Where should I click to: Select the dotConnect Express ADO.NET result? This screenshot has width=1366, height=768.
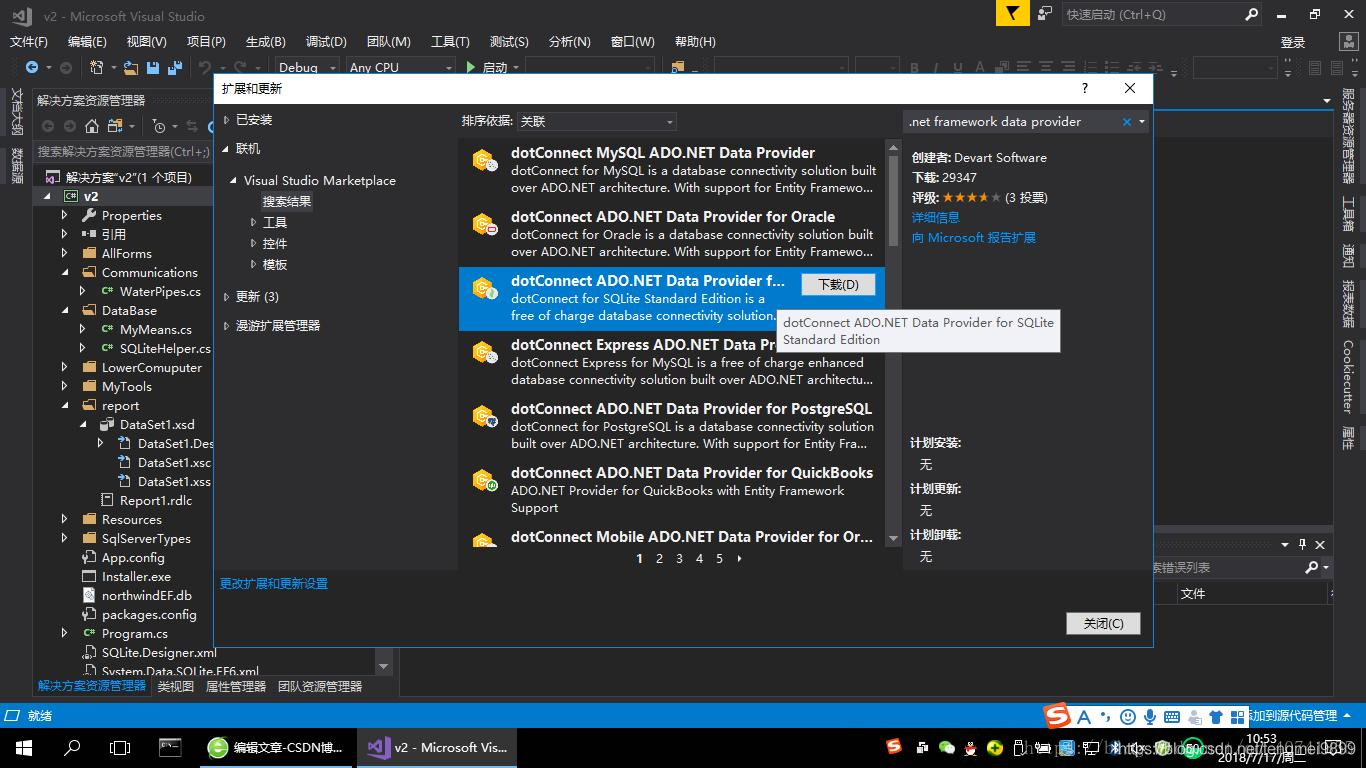point(672,362)
